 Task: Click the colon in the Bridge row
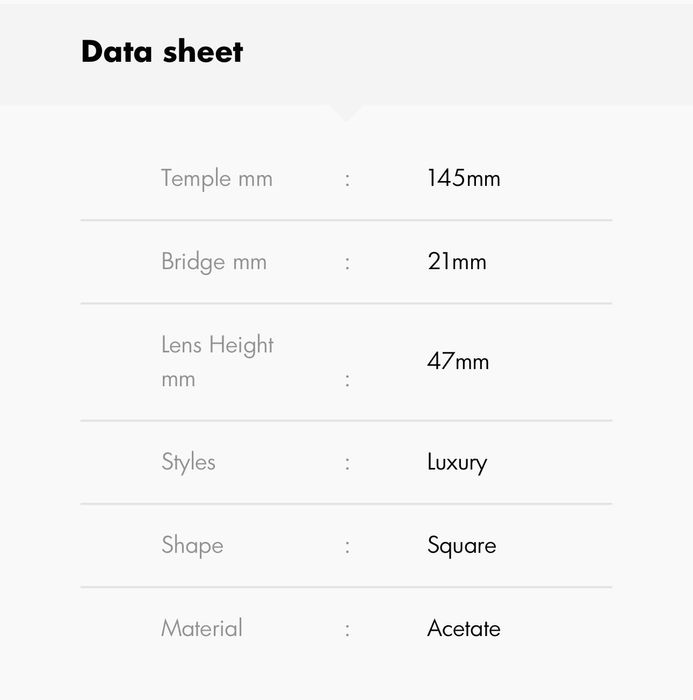click(x=347, y=263)
